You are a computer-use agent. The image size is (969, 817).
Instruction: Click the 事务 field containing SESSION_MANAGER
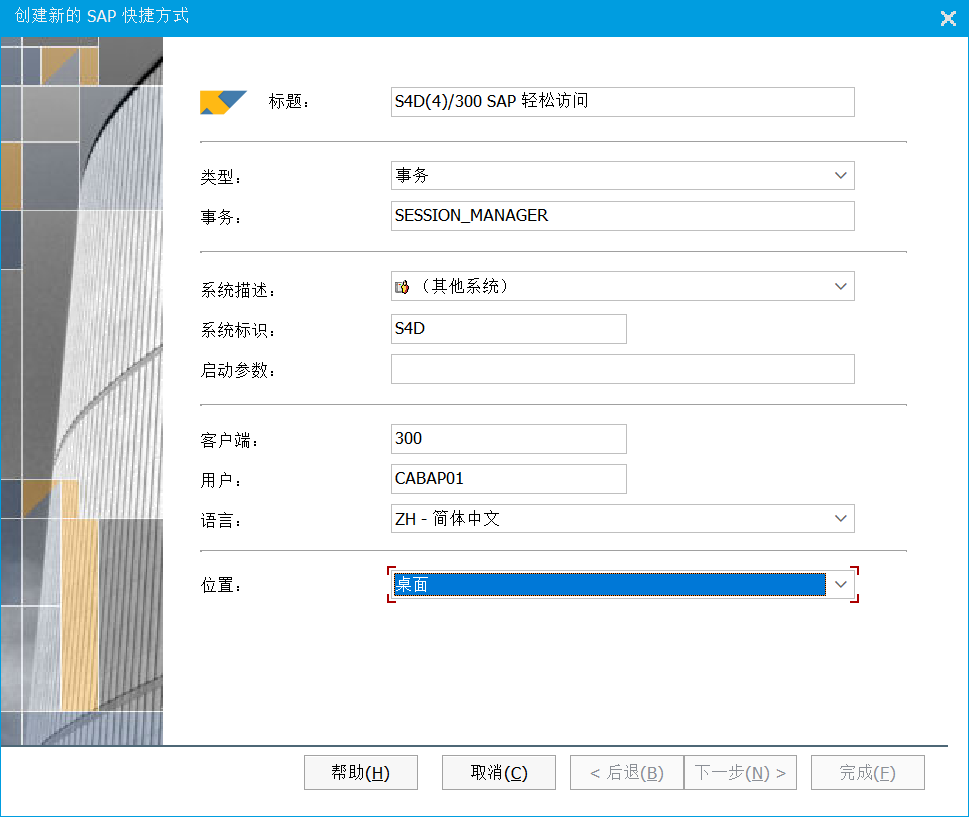(622, 216)
